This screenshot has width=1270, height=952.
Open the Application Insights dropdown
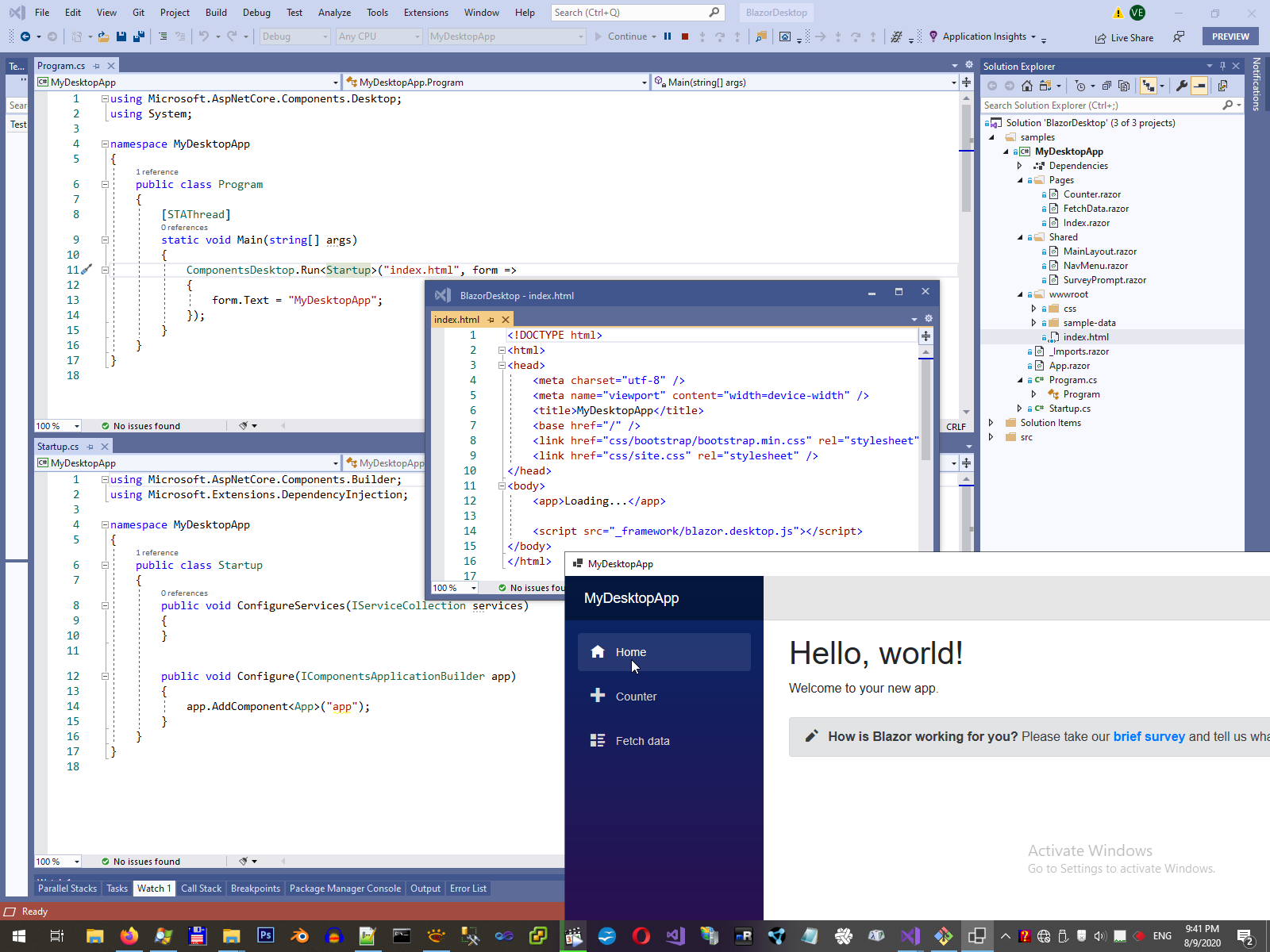1033,36
